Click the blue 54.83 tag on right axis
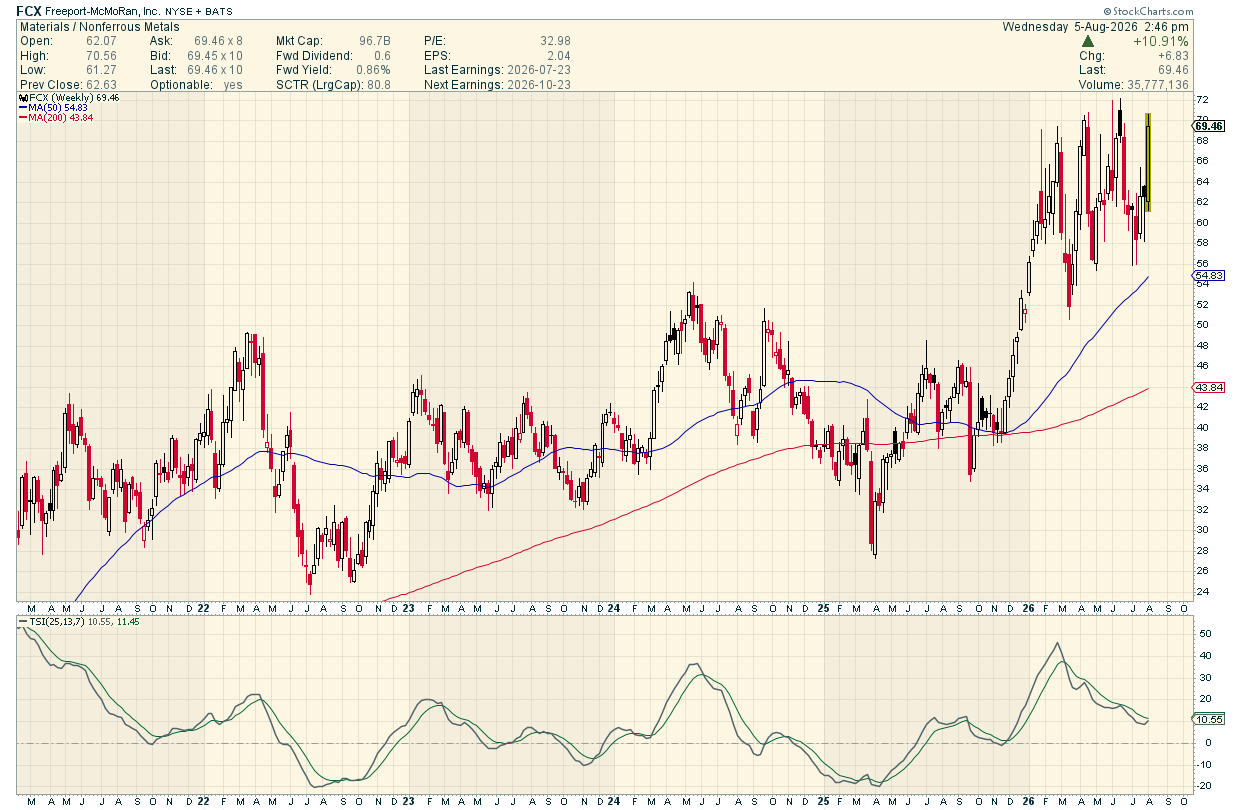The height and width of the screenshot is (810, 1240). (x=1210, y=275)
